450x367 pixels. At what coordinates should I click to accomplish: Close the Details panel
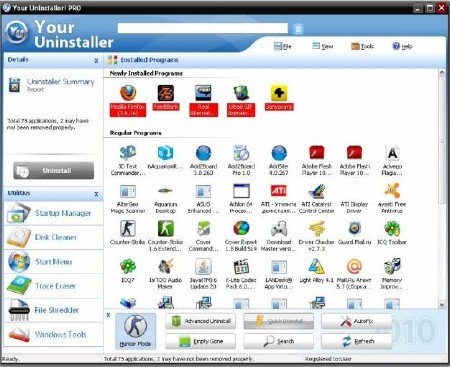pyautogui.click(x=96, y=61)
